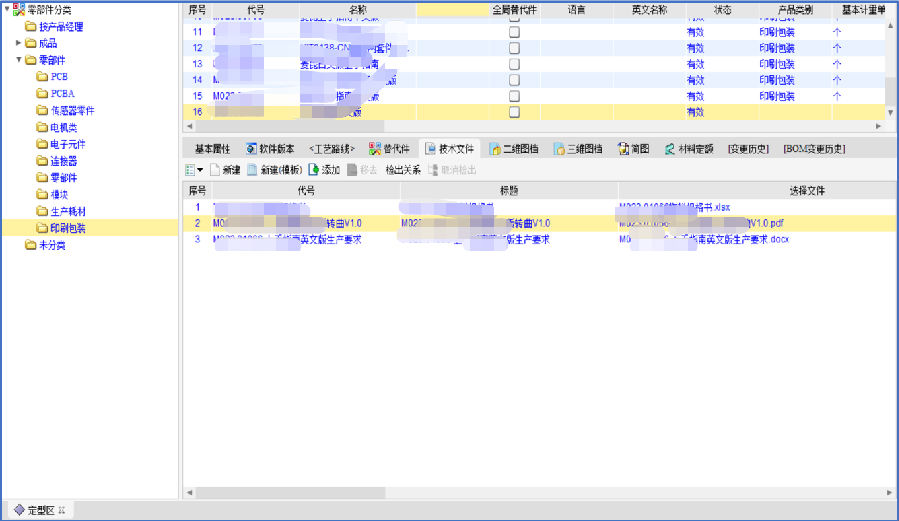Toggle the 全局替代件 checkbox in row 13
This screenshot has width=899, height=521.
[514, 64]
